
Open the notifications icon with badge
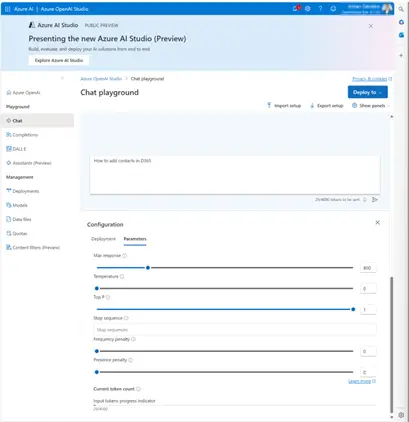(296, 9)
